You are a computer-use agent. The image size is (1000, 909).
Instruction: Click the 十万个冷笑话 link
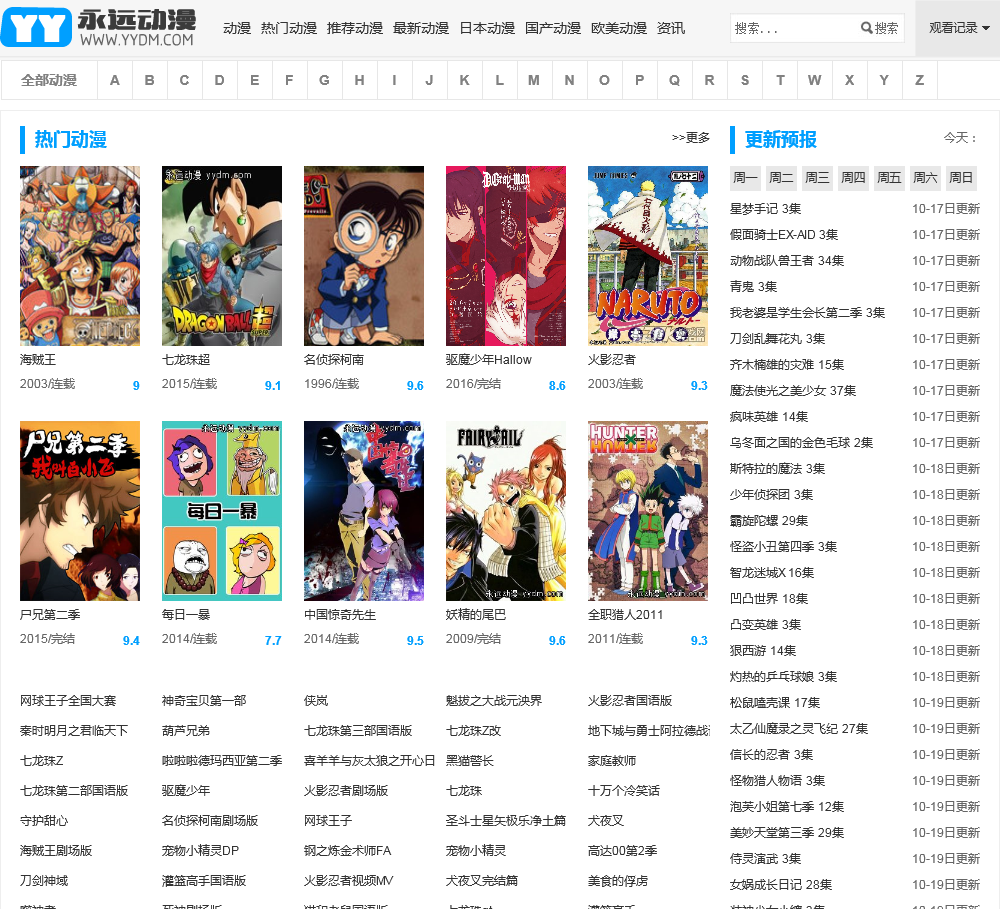(624, 791)
